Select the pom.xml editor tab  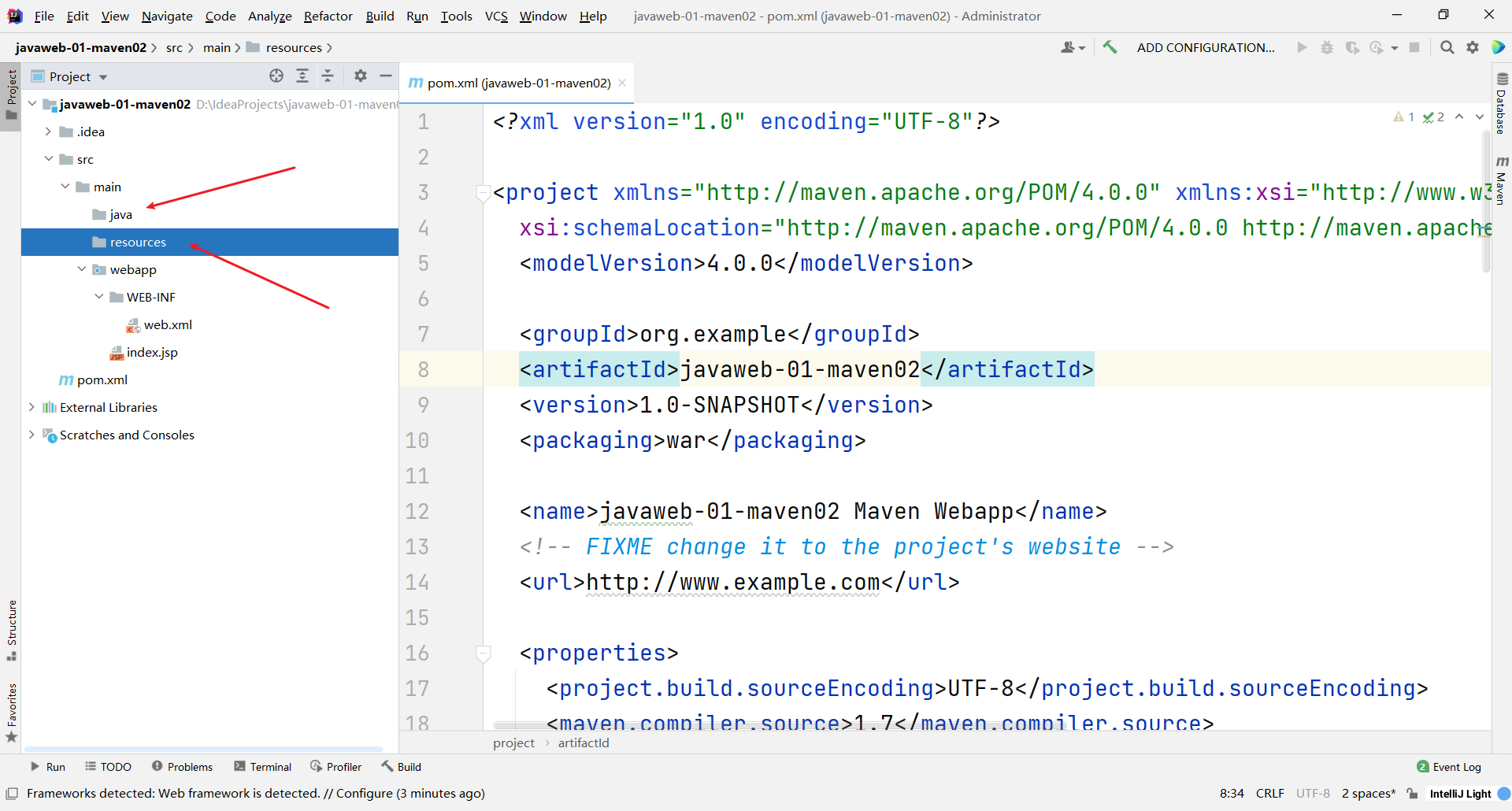pos(517,83)
